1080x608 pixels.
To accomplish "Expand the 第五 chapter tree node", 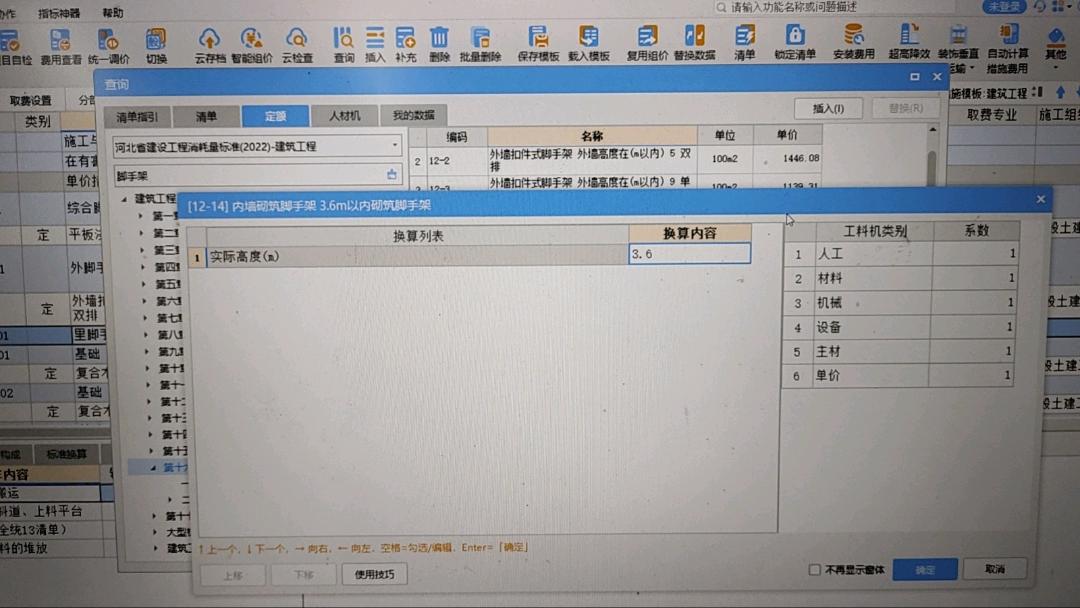I will point(143,284).
